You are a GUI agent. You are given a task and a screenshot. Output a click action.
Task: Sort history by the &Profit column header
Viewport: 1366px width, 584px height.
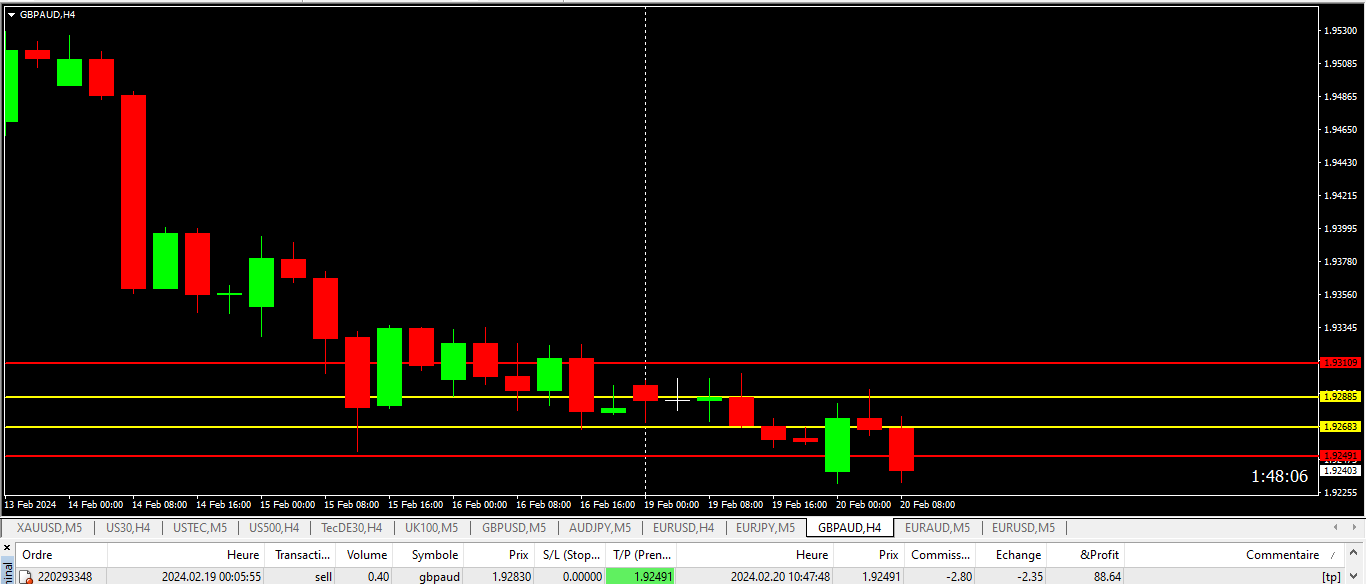(x=1100, y=554)
